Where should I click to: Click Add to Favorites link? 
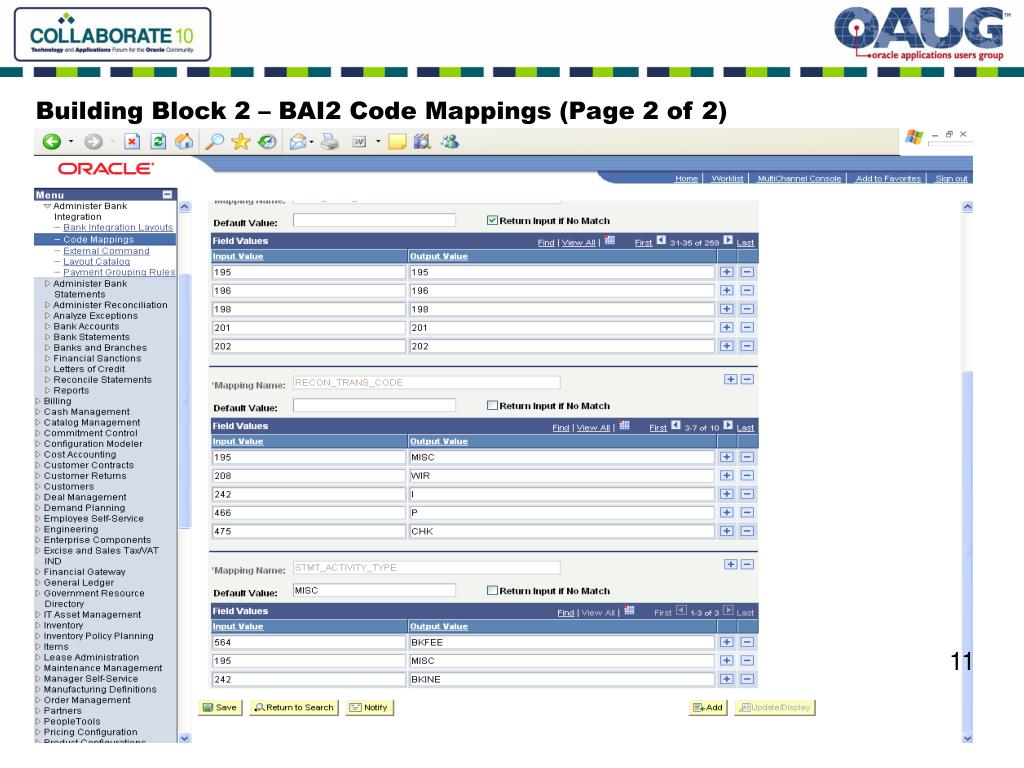(x=888, y=178)
